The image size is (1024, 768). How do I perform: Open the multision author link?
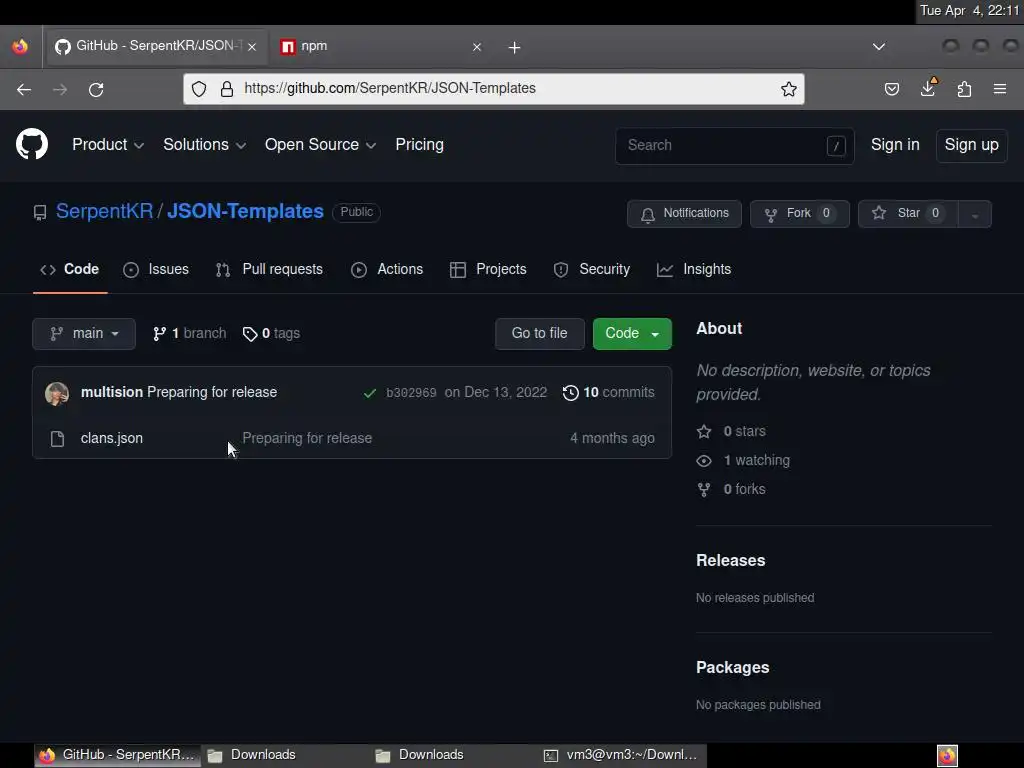pyautogui.click(x=112, y=392)
